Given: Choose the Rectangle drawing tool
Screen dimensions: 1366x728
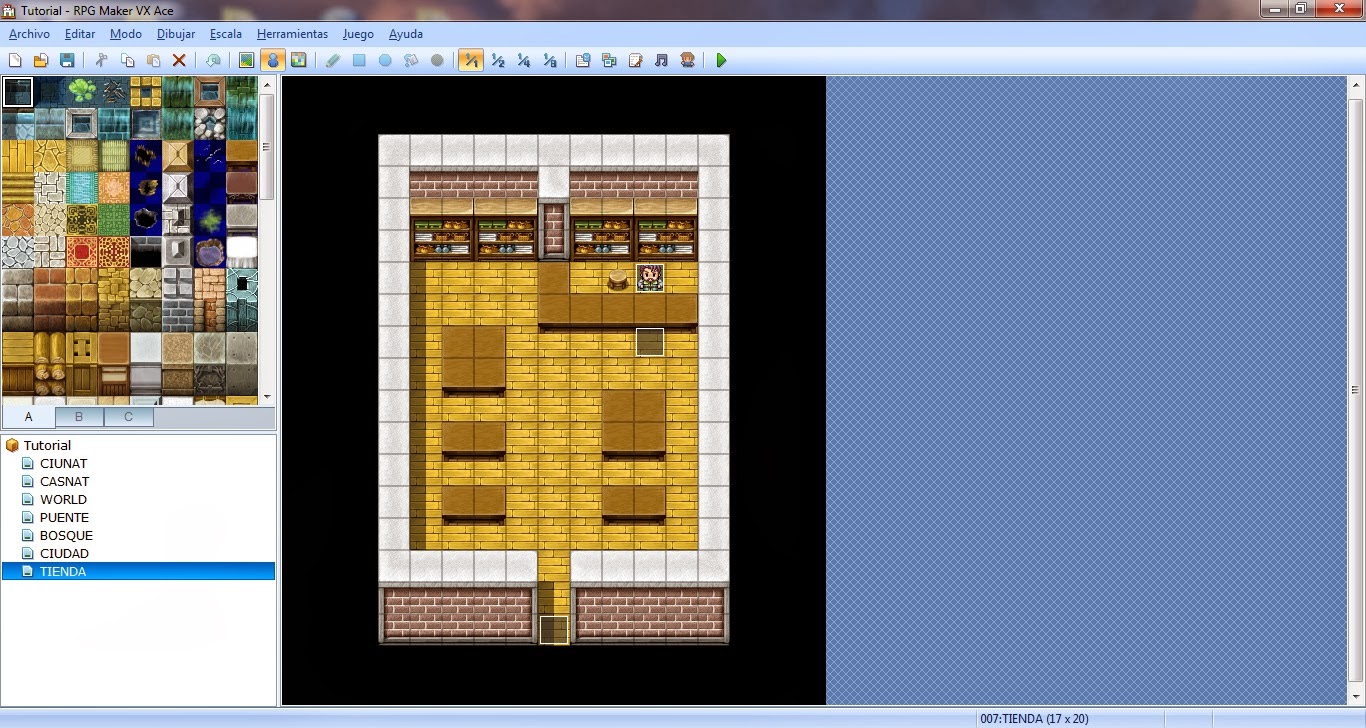Looking at the screenshot, I should tap(359, 60).
